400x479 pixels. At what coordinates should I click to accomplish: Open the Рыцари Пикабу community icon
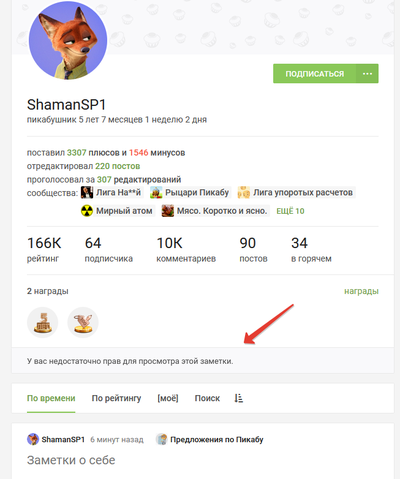156,193
